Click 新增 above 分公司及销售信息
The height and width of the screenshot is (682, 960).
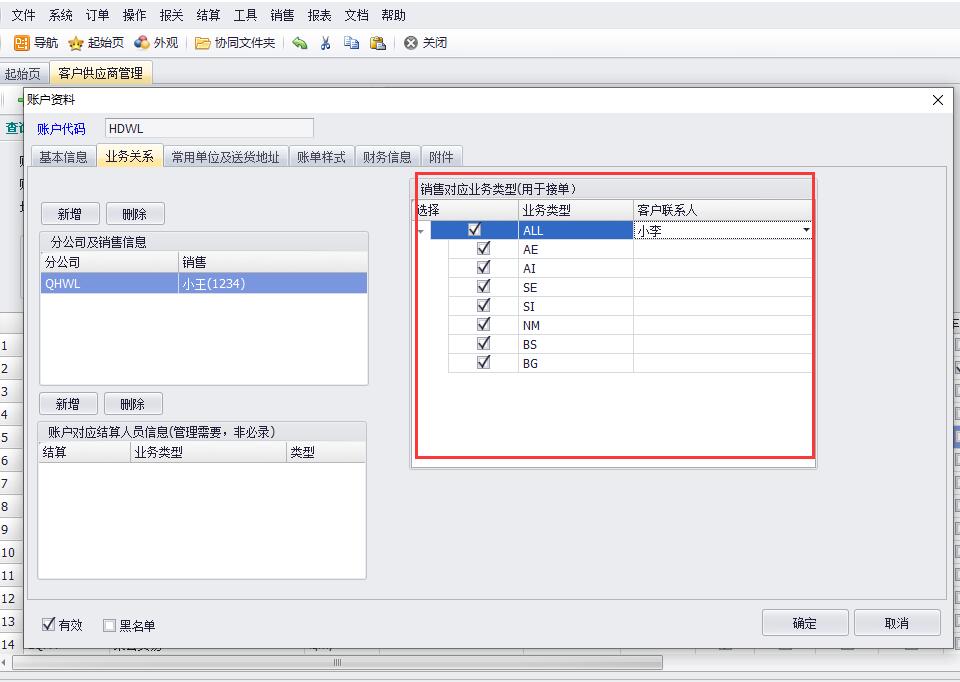[x=69, y=214]
